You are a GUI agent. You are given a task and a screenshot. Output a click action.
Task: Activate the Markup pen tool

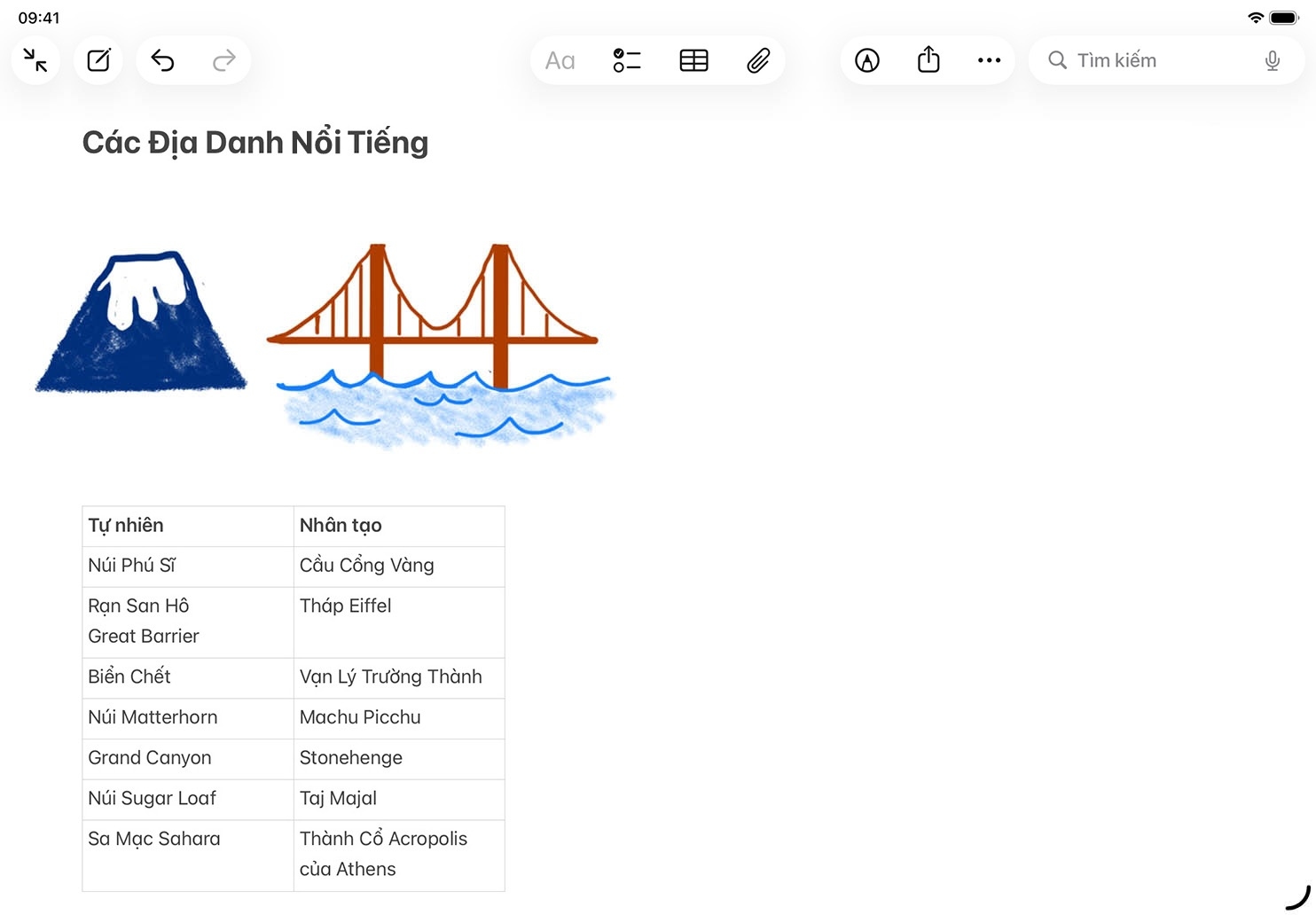[866, 60]
